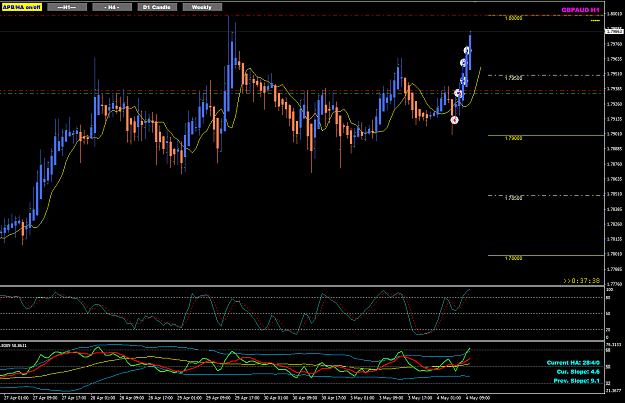
Task: Click the 1.79500 level label
Action: (513, 78)
